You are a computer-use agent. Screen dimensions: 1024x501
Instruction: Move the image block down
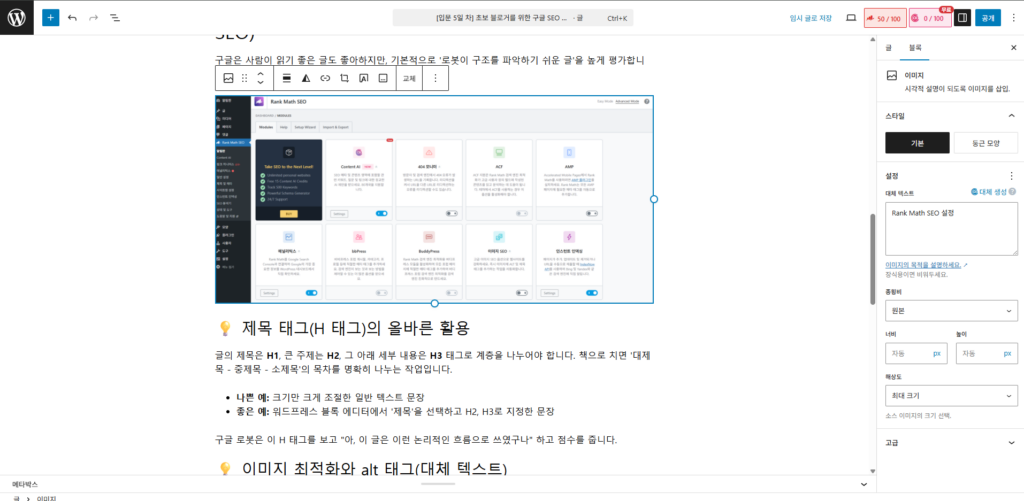tap(261, 83)
